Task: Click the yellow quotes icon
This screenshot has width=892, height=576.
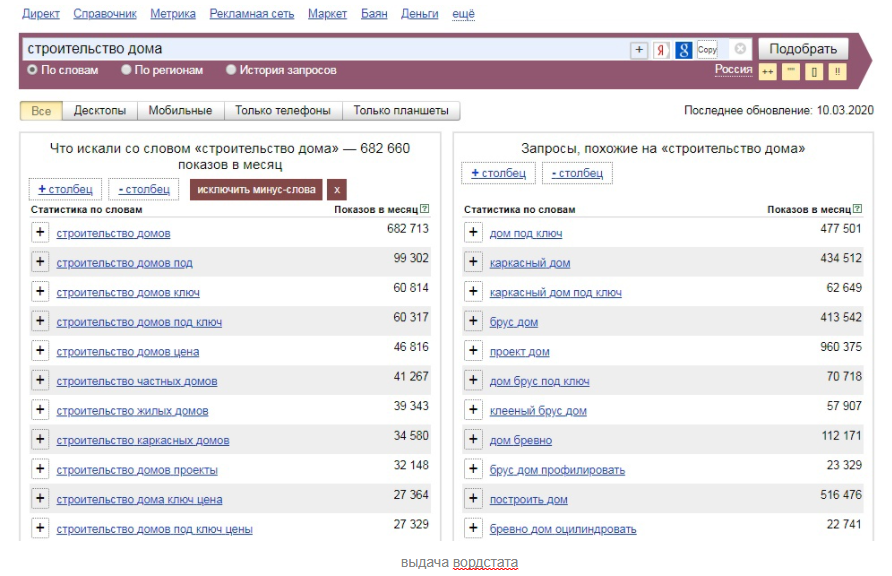Action: pos(791,72)
